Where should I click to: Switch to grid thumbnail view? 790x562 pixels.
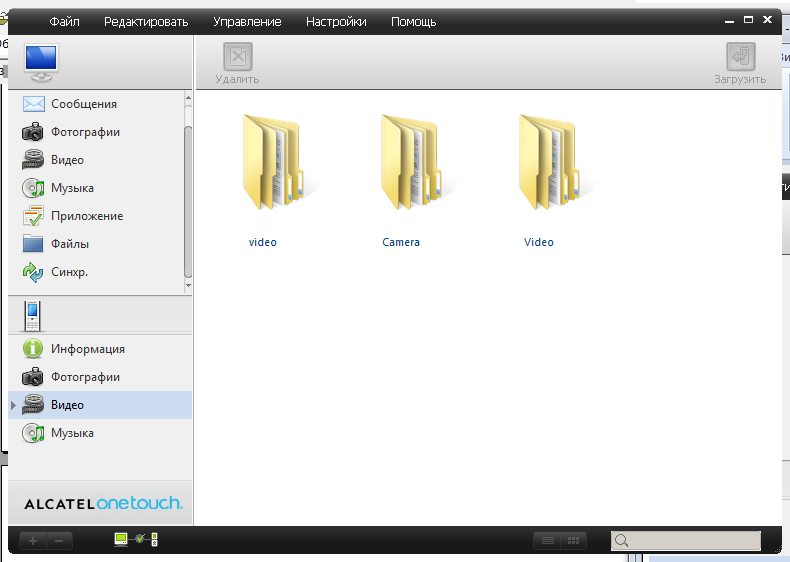[573, 541]
